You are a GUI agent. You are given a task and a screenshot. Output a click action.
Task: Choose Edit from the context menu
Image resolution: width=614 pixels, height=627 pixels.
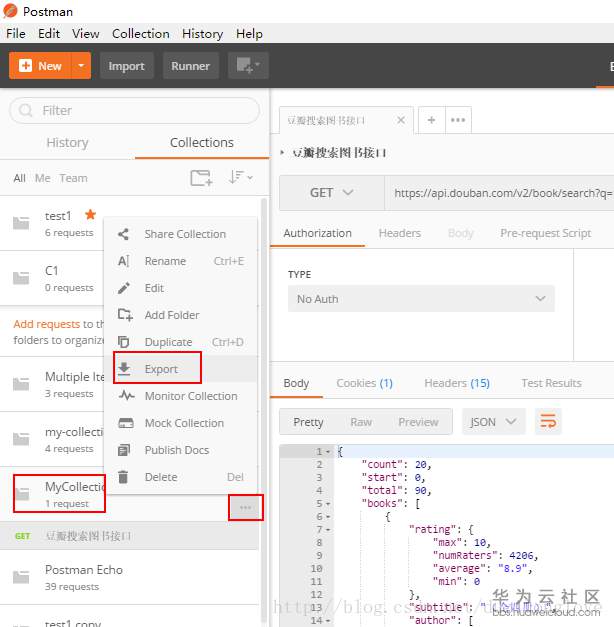181,288
